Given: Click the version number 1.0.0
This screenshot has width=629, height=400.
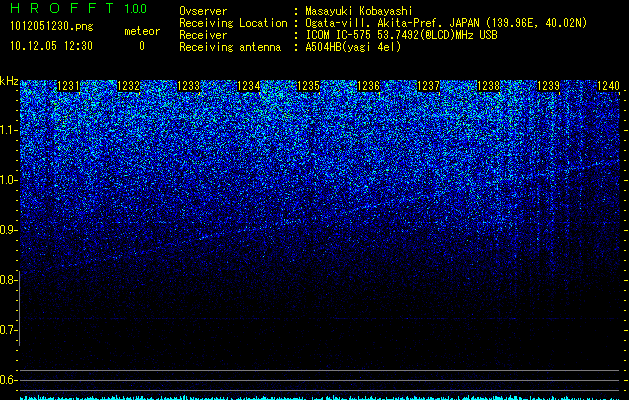Looking at the screenshot, I should click(135, 9).
